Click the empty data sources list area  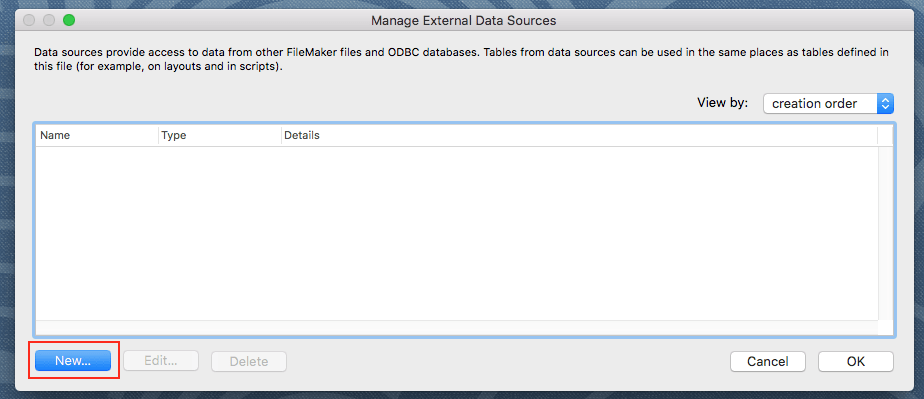point(457,233)
